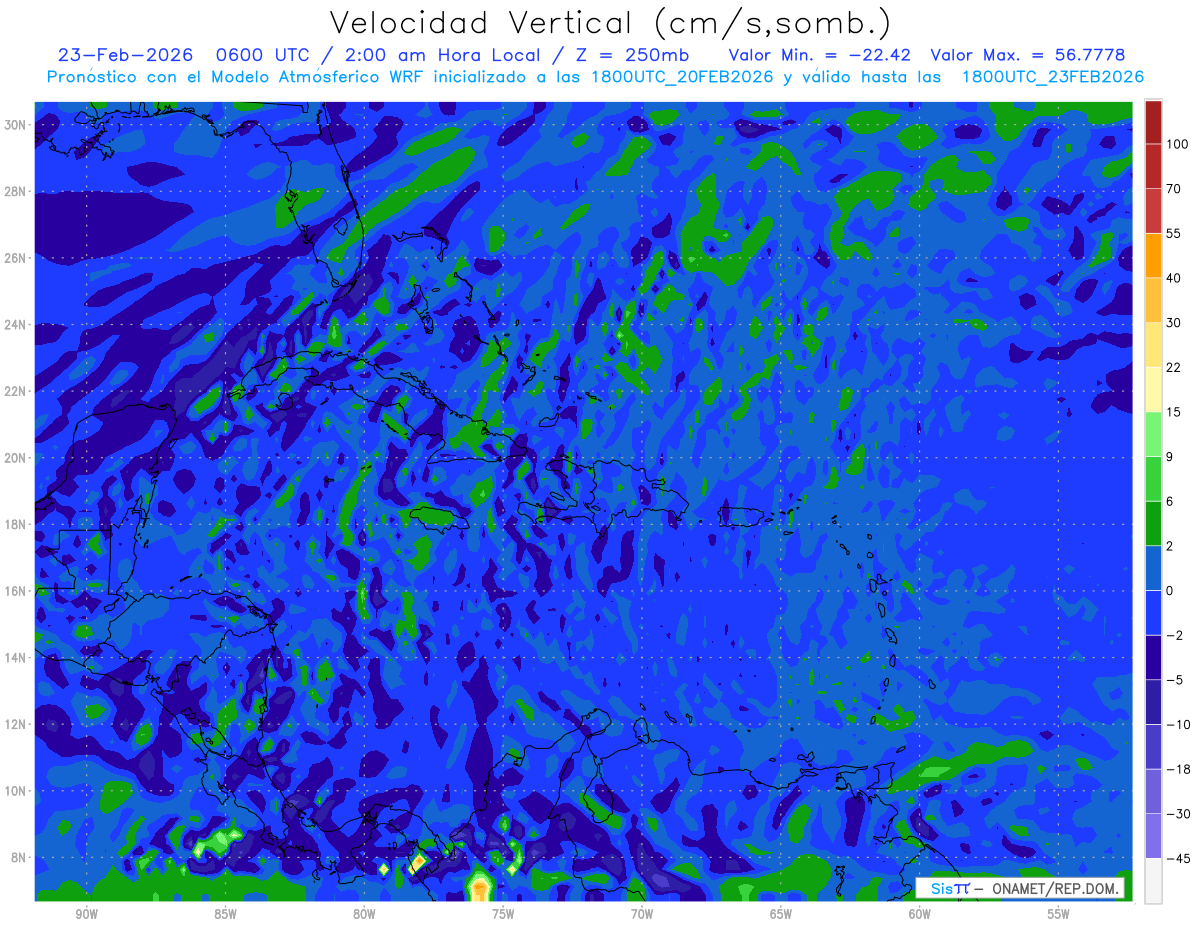Click the "Valor Min. = -22.42" value
Image resolution: width=1200 pixels, height=927 pixels.
819,55
